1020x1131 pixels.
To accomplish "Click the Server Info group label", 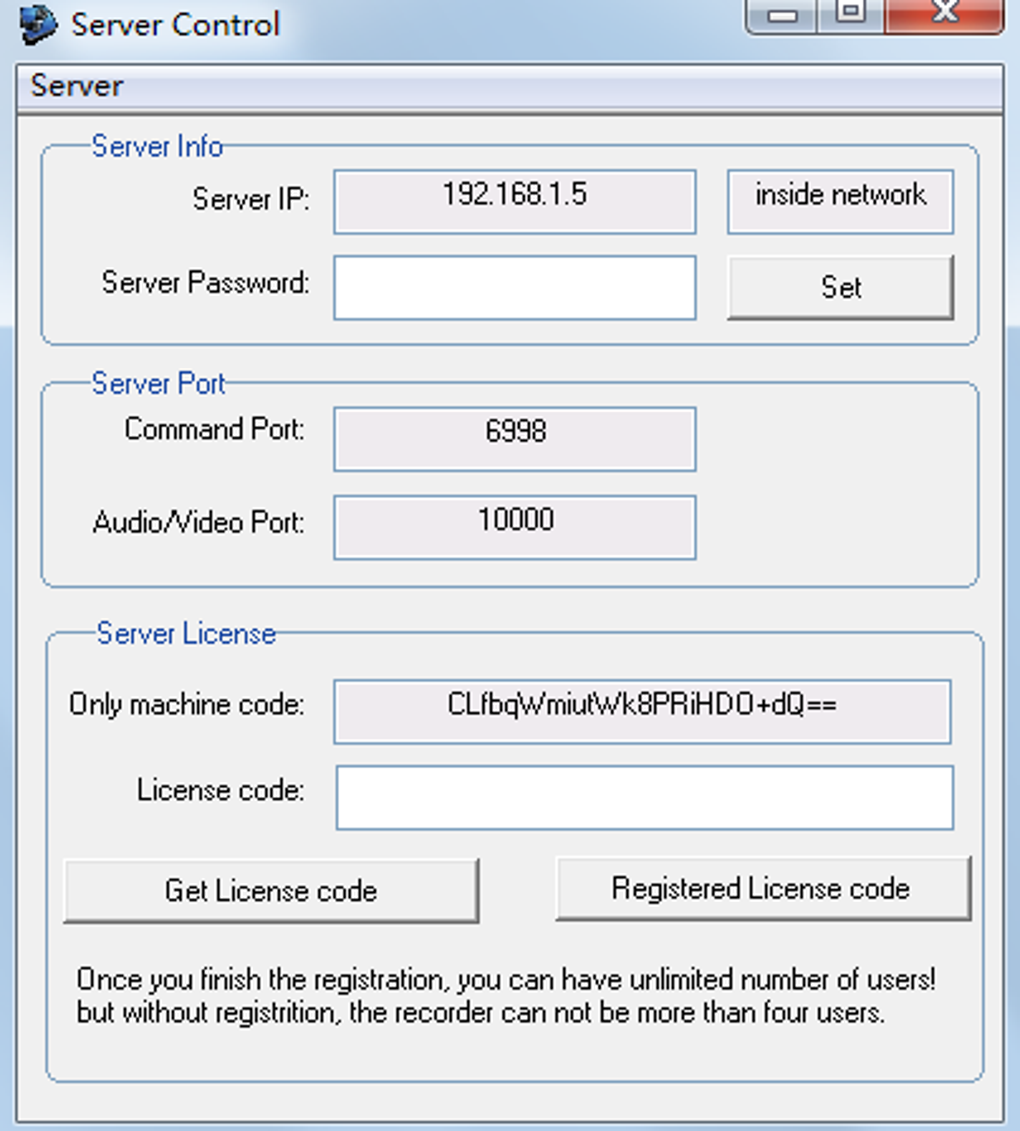I will [x=157, y=146].
